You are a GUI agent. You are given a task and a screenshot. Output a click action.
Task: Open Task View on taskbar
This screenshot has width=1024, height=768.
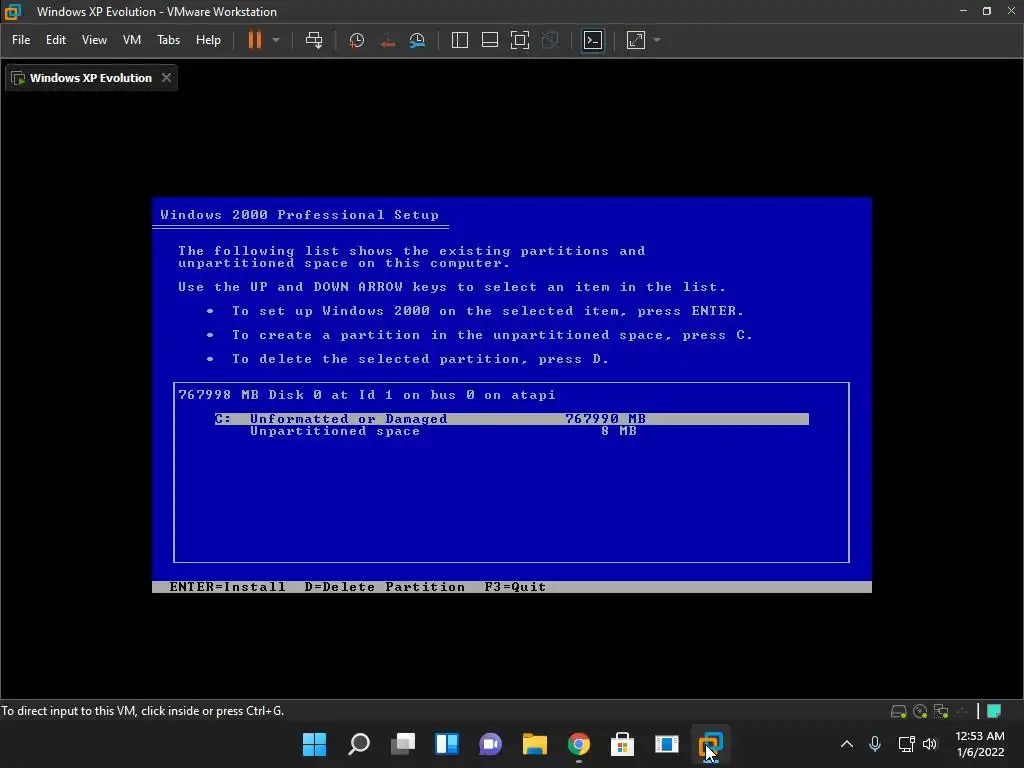(x=403, y=744)
